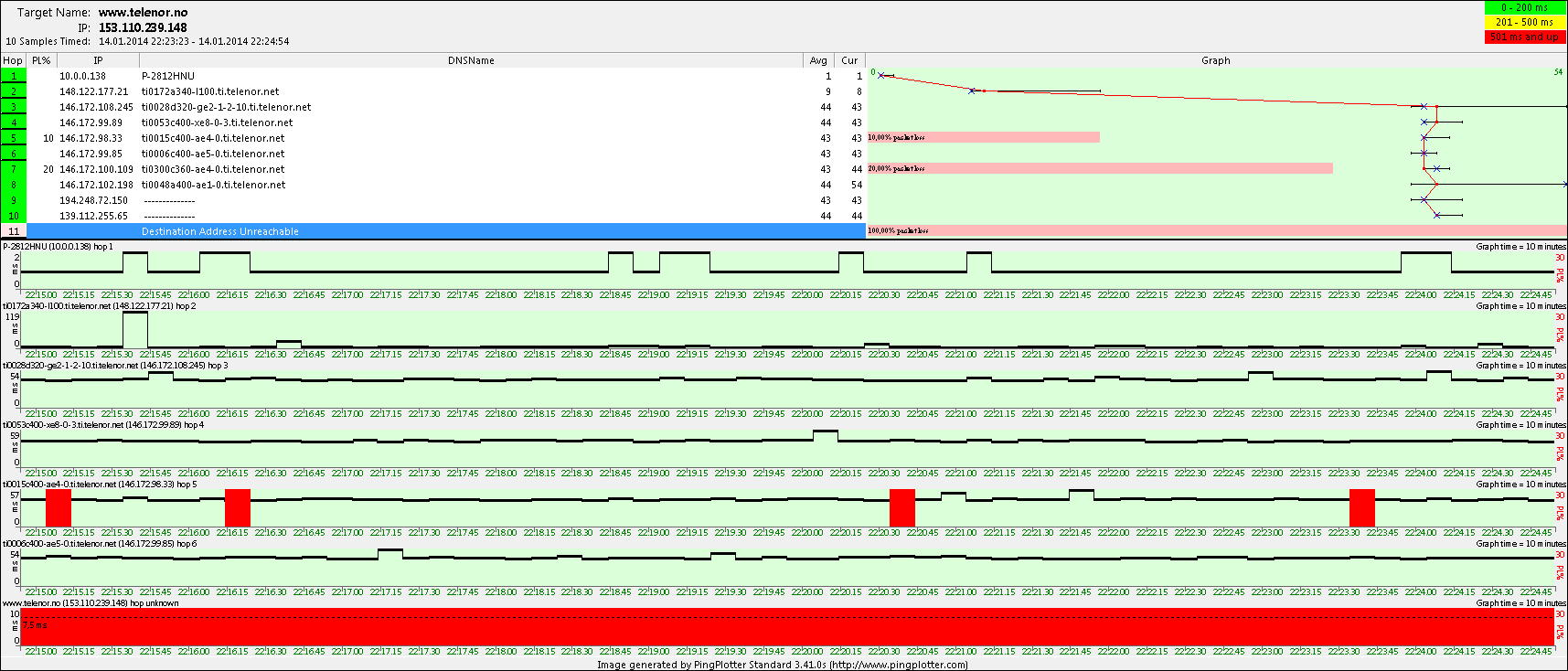Screen dimensions: 1568x671
Task: Click the PL% value 10 for hop 5
Action: coord(48,138)
